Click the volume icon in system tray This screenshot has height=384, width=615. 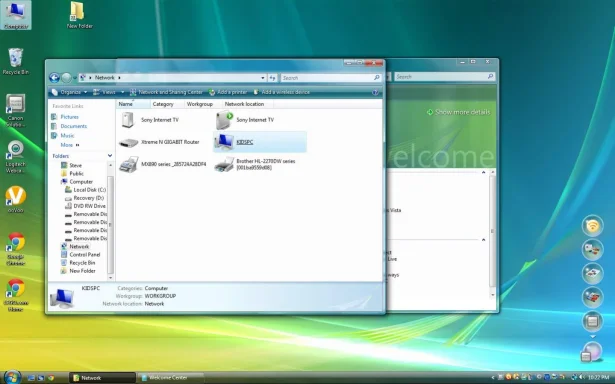point(582,377)
